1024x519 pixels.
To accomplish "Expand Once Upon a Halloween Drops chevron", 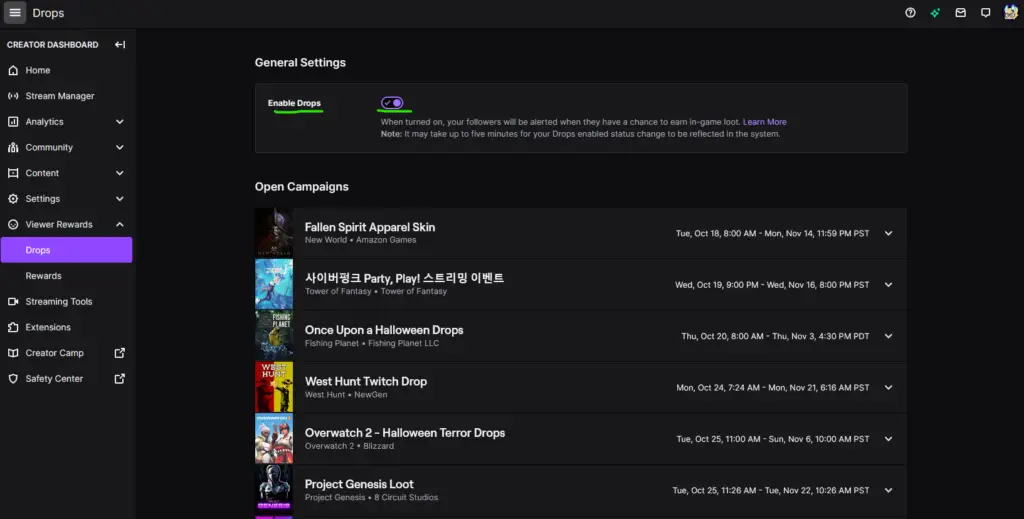I will [x=888, y=336].
